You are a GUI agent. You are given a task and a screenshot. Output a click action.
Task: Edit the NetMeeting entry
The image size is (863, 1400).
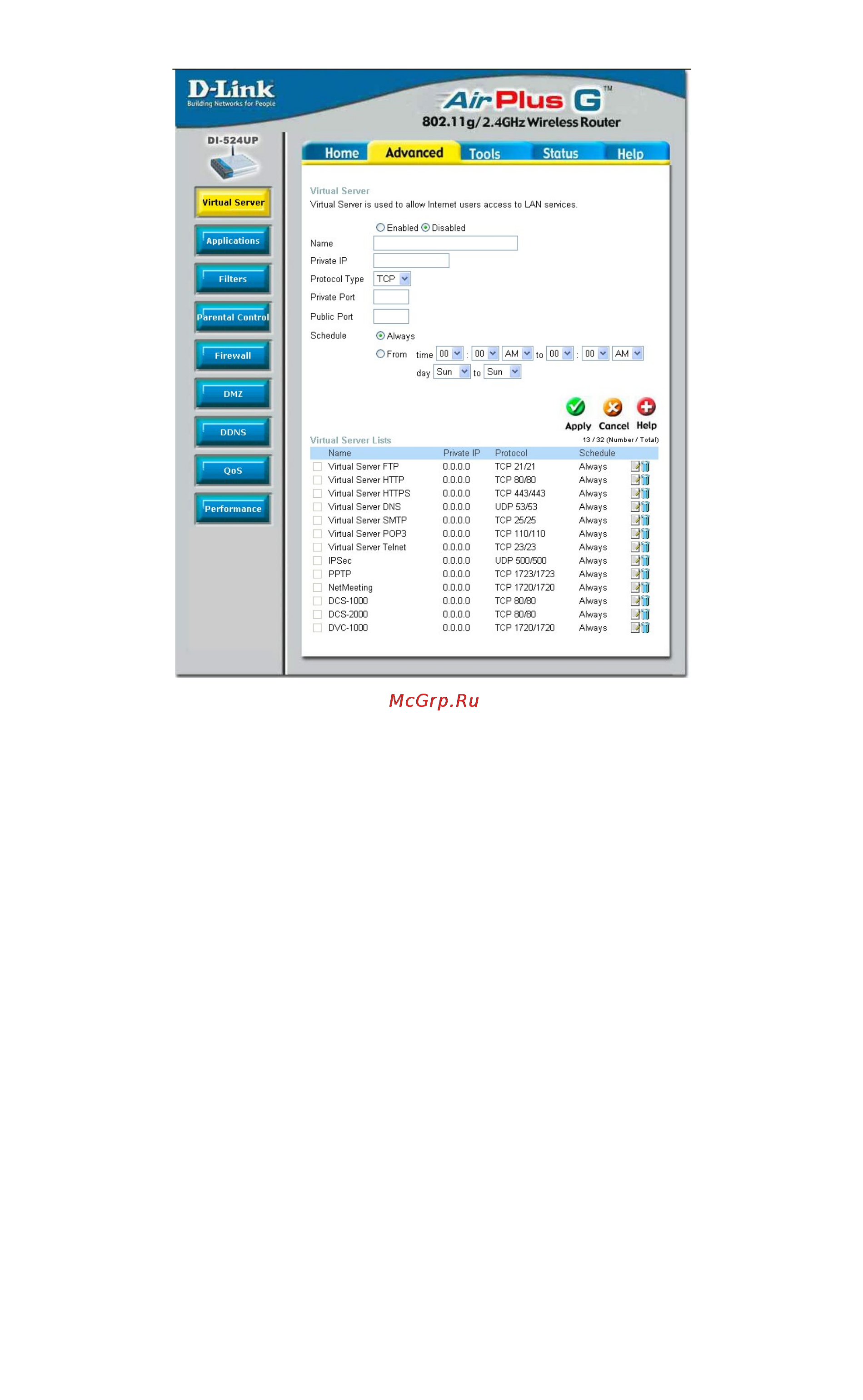coord(635,587)
